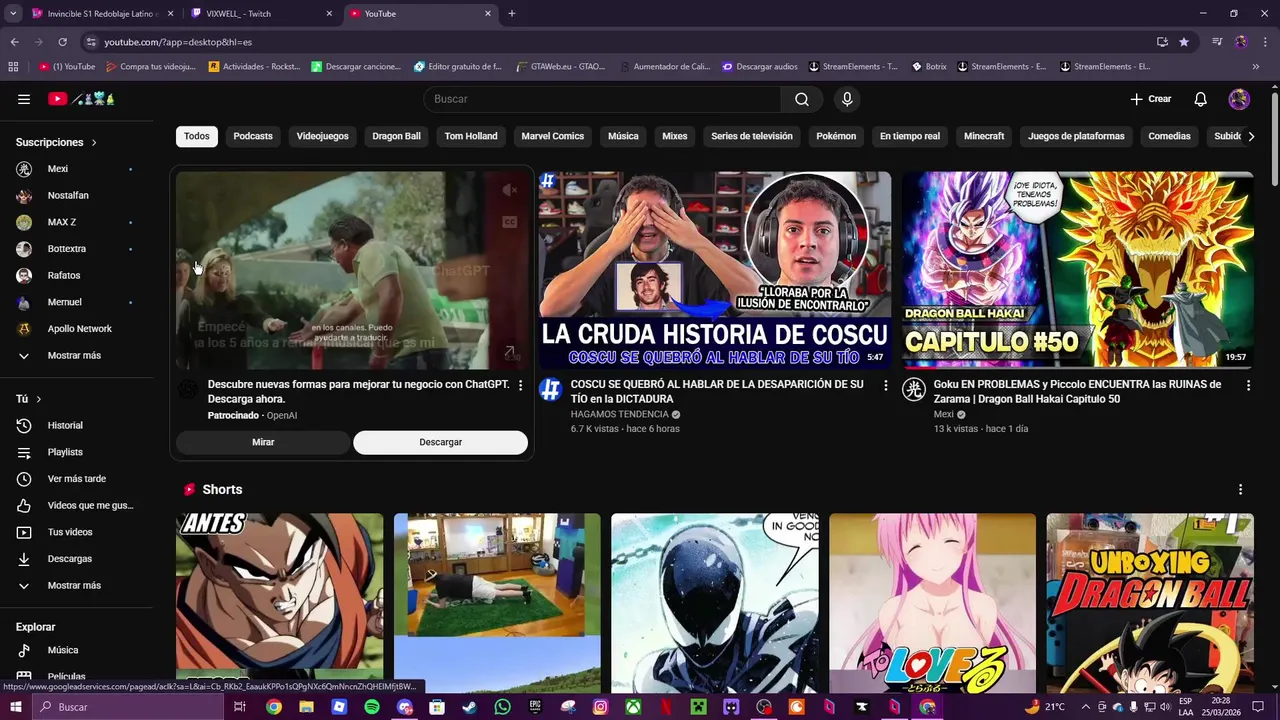Show hidden system tray icons
Screen dimensions: 1280x720
[1086, 707]
